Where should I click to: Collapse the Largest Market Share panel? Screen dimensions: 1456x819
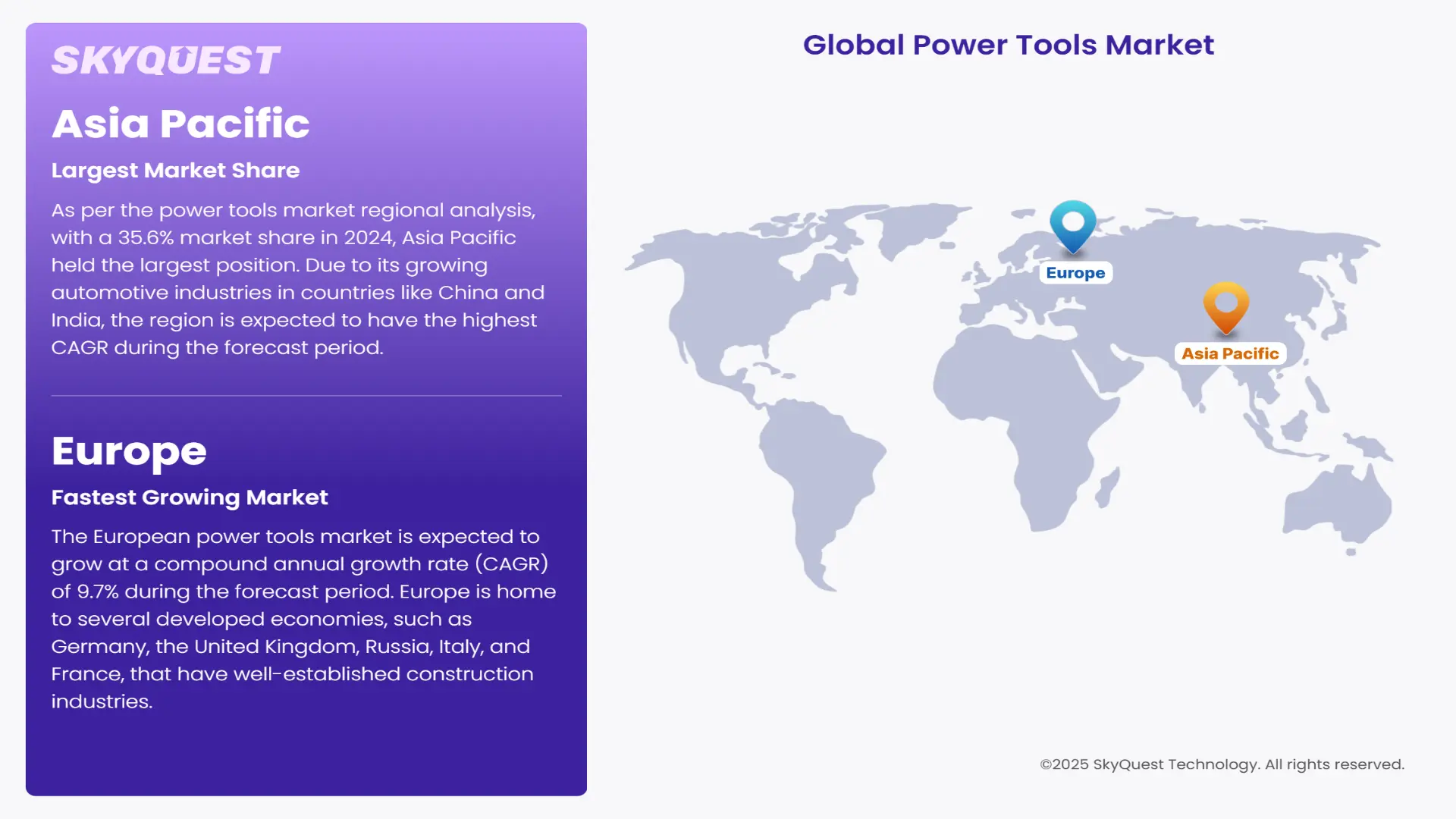(175, 171)
